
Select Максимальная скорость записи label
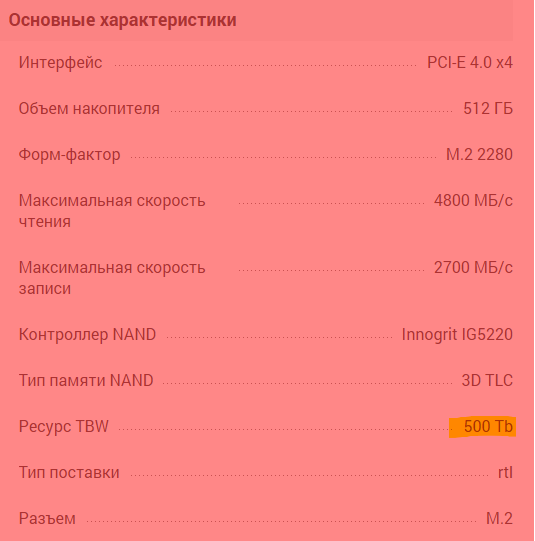[x=112, y=278]
